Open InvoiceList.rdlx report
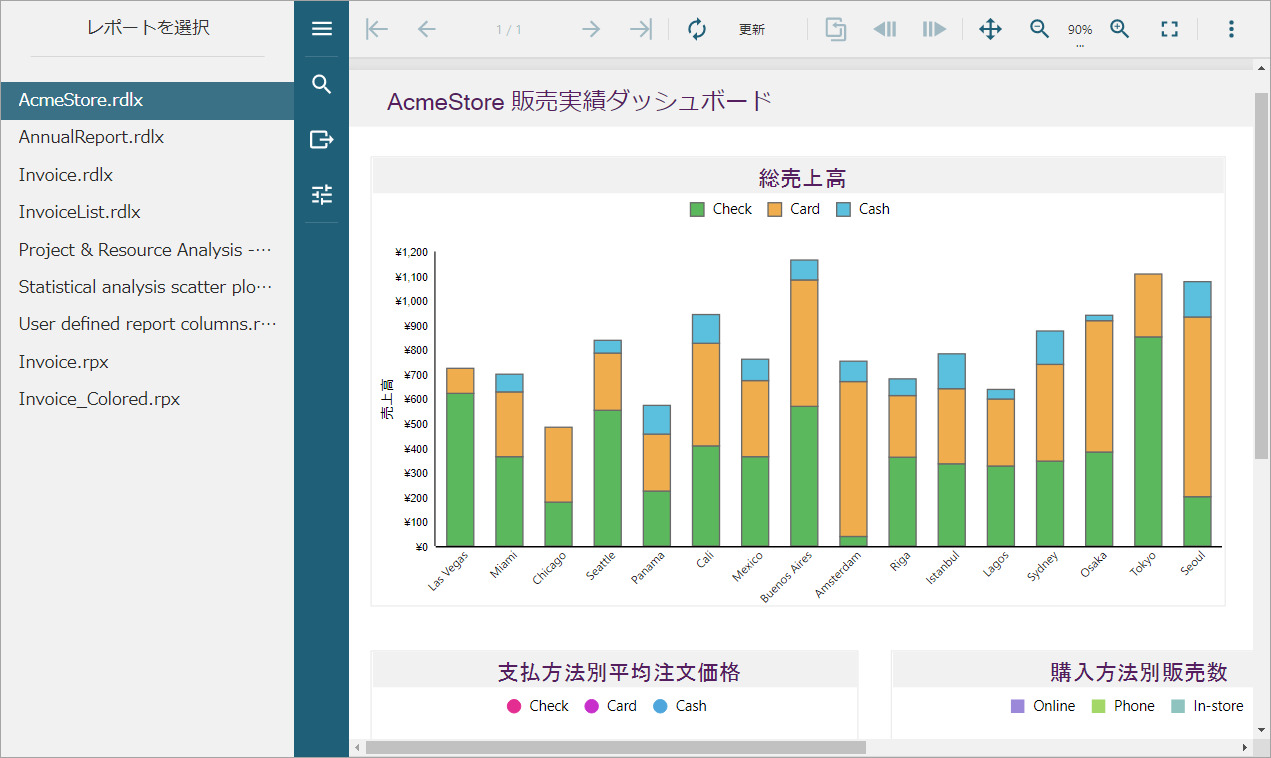1271x758 pixels. point(147,212)
